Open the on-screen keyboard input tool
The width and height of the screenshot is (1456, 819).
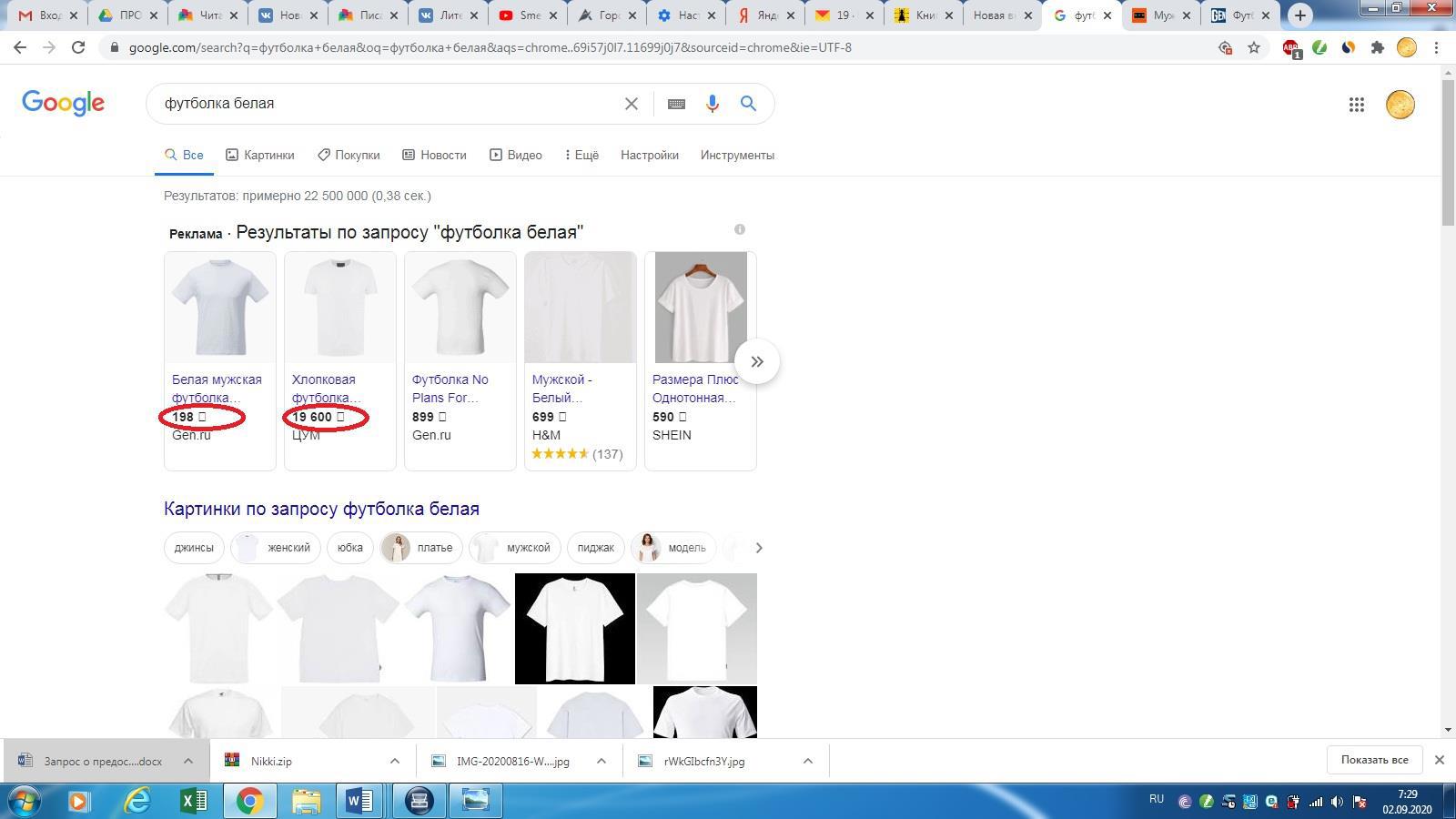click(676, 104)
